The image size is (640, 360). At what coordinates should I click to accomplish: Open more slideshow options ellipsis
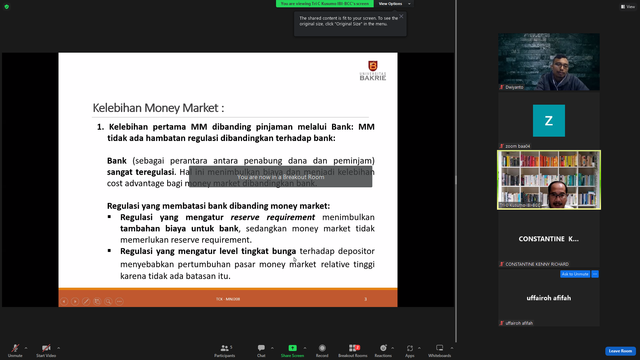click(x=119, y=301)
